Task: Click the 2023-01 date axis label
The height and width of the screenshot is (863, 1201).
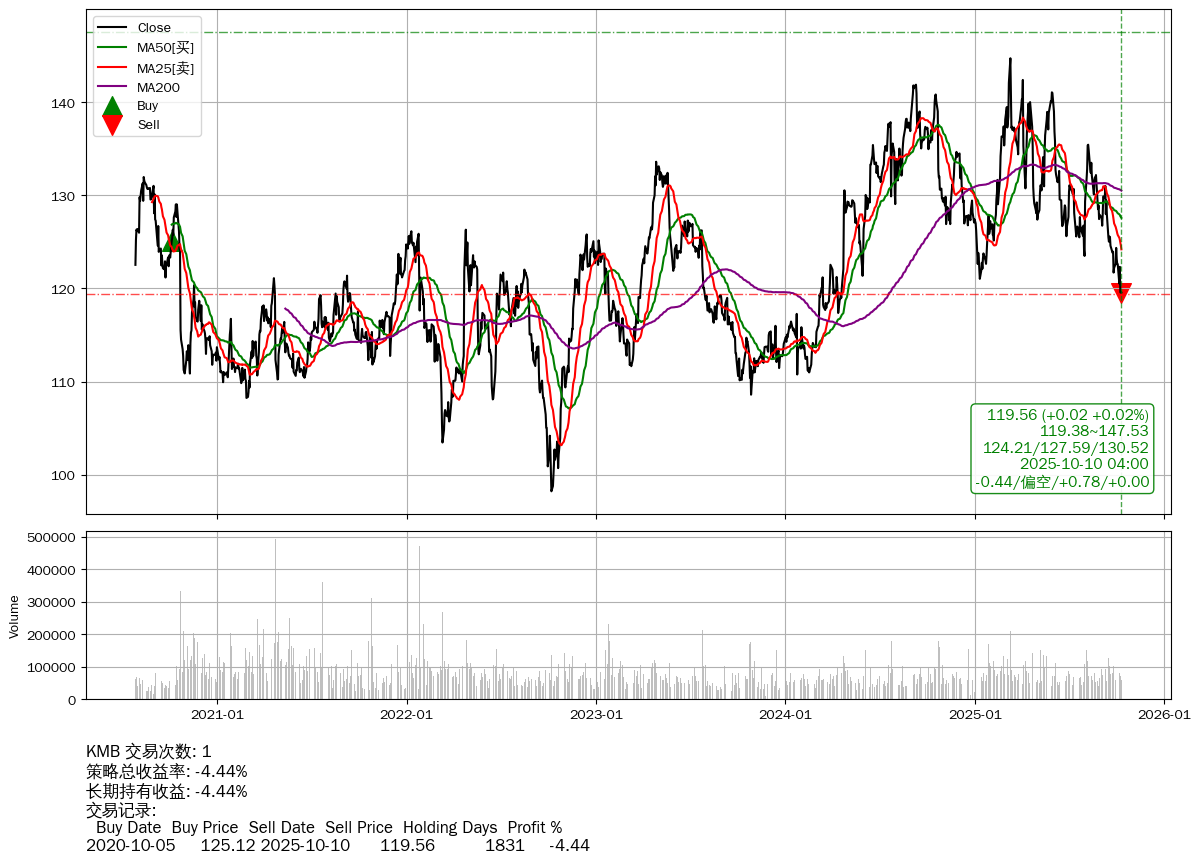Action: 596,715
